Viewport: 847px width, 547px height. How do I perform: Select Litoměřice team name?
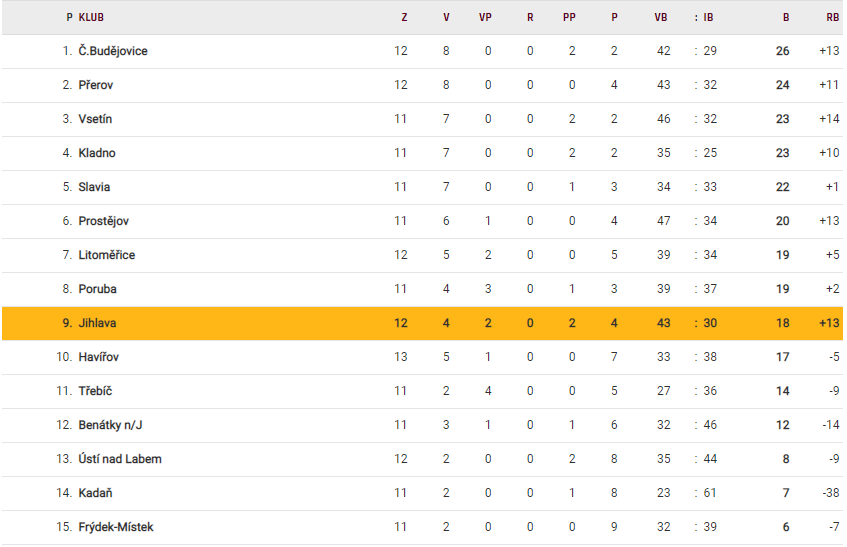point(106,255)
